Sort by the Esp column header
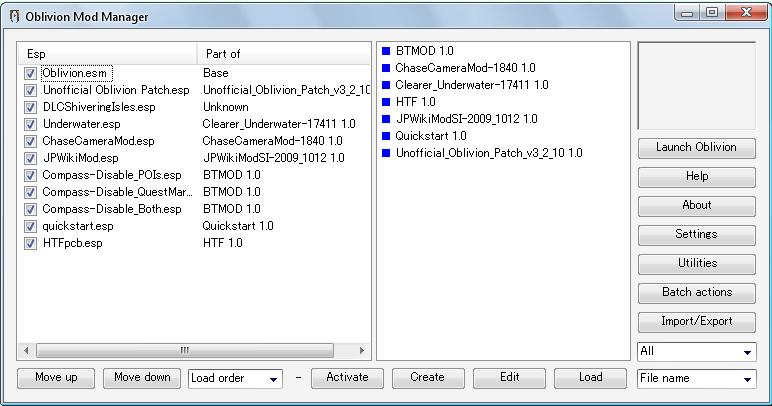The height and width of the screenshot is (406, 772). [x=107, y=54]
